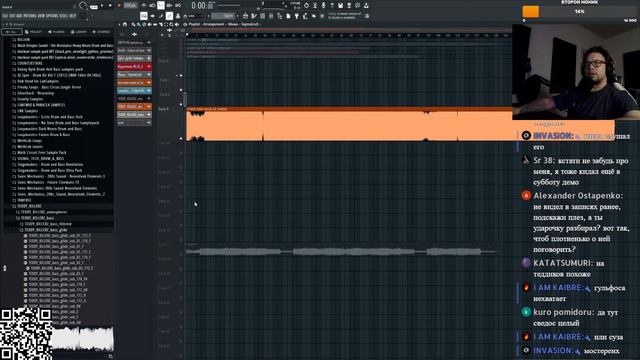Open the View Playlist shortcut icon

tap(245, 16)
